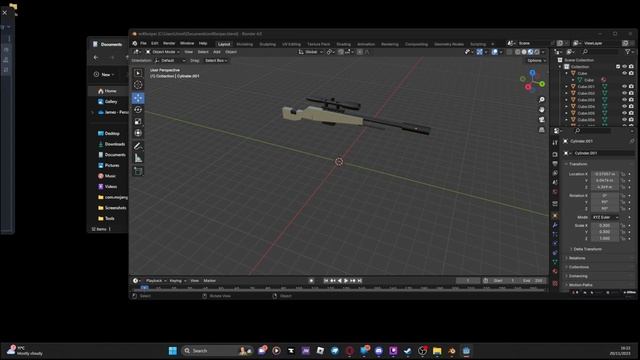Click the Location X value field
Viewport: 640px width, 360px height.
tap(605, 174)
